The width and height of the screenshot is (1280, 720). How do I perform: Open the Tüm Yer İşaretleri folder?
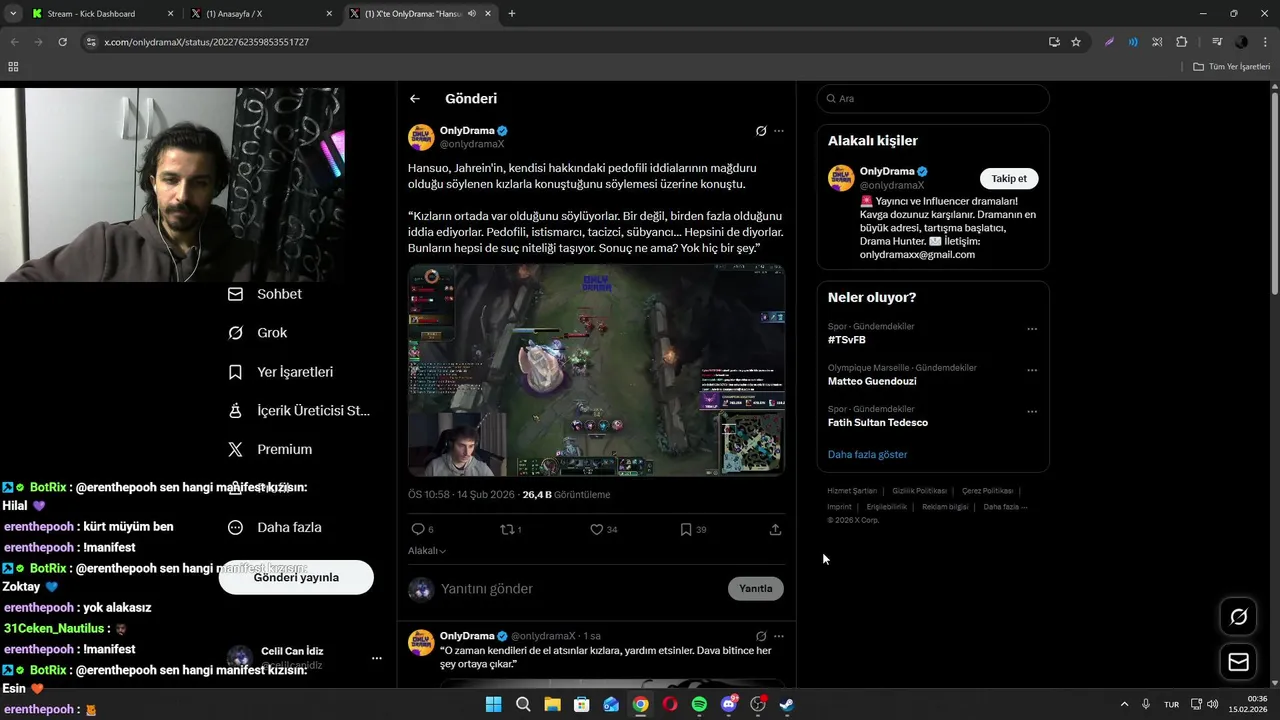[1232, 67]
